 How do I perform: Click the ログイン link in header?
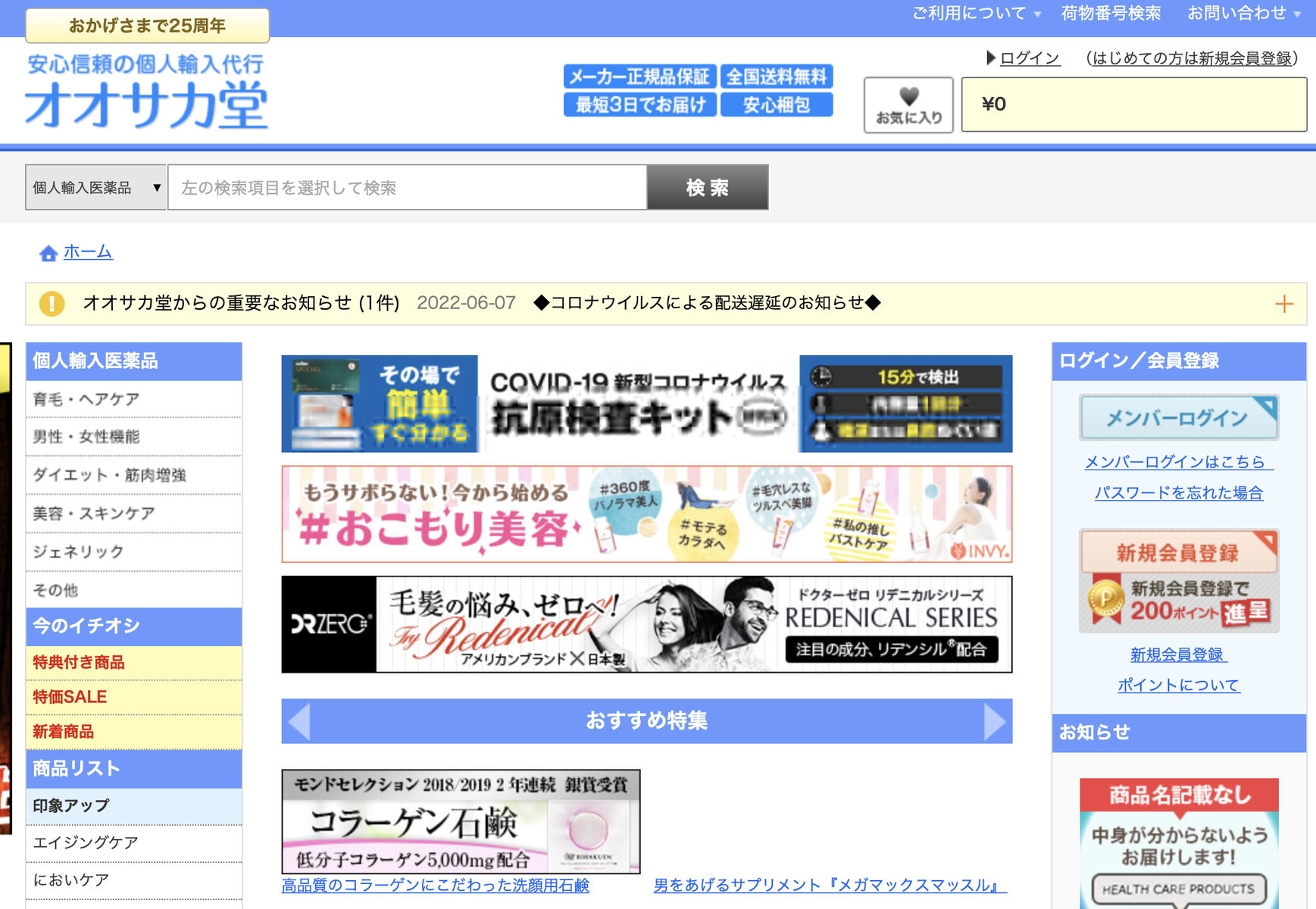pyautogui.click(x=1030, y=58)
